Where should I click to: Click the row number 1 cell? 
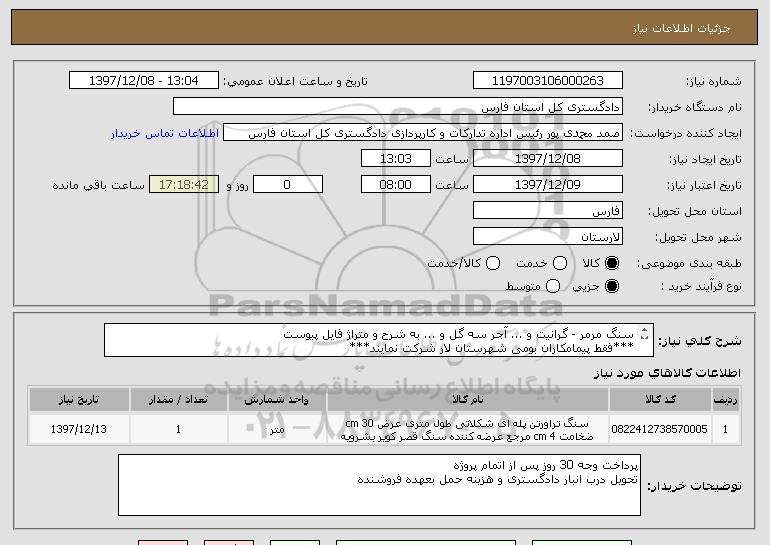[x=725, y=429]
